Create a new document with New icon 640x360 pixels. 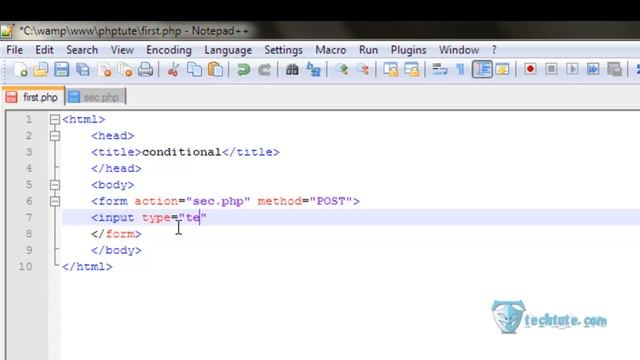pos(21,70)
